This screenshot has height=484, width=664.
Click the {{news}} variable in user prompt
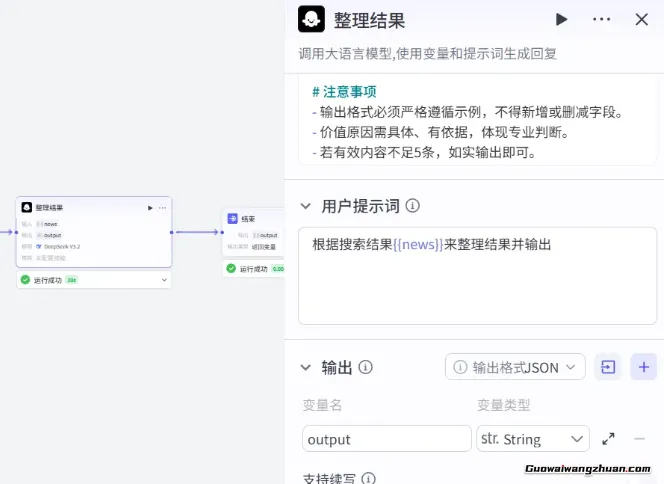tap(418, 245)
